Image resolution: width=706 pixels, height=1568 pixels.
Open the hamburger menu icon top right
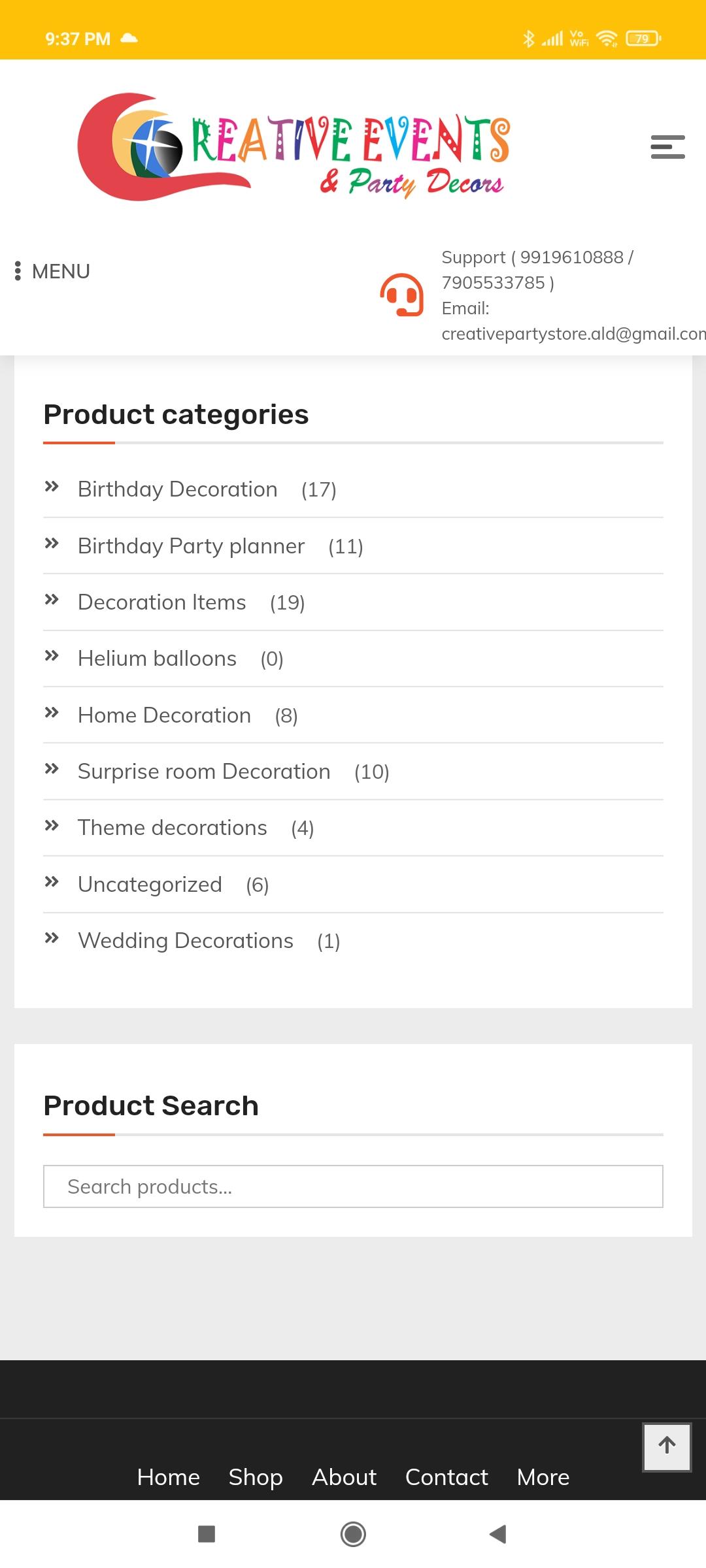[667, 147]
